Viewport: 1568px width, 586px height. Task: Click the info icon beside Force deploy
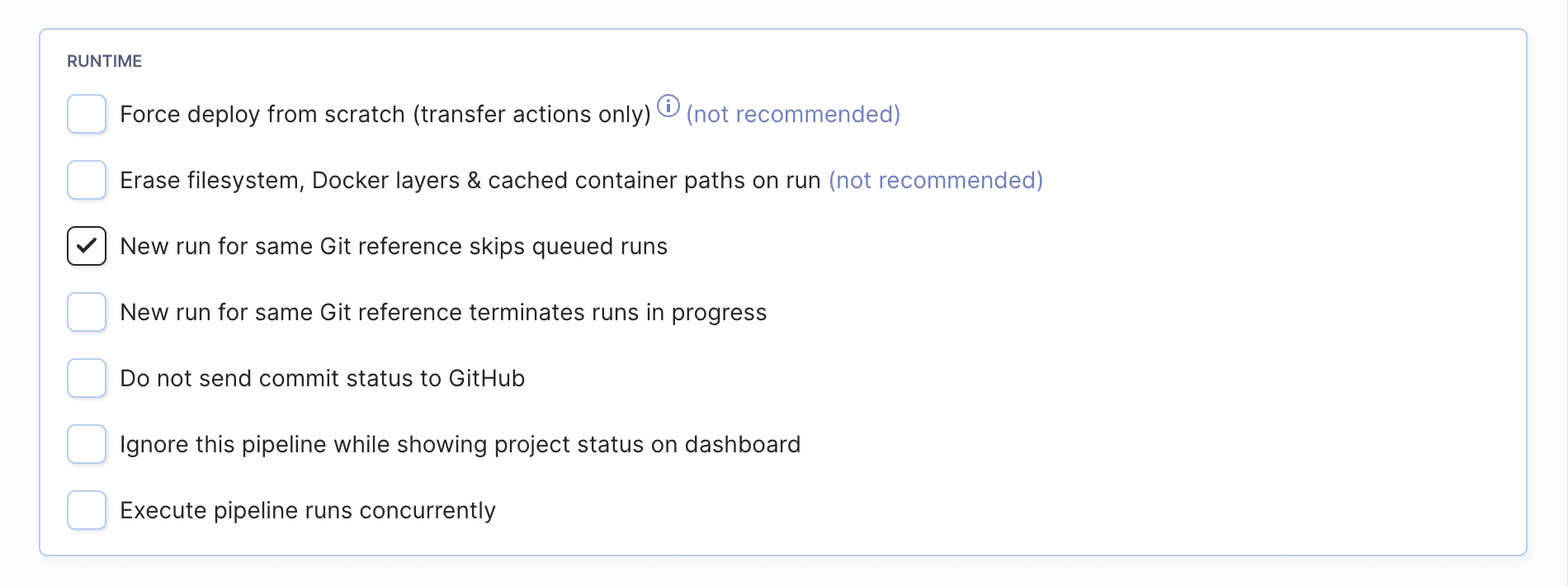(x=668, y=106)
